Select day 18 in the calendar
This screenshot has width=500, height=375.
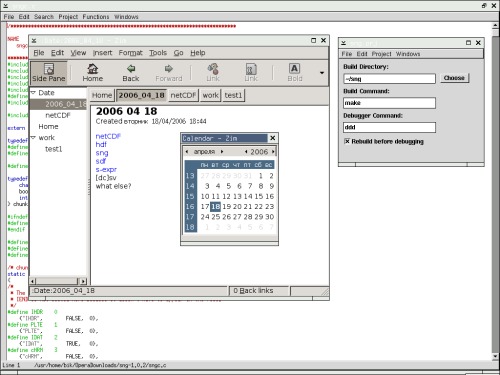(216, 206)
